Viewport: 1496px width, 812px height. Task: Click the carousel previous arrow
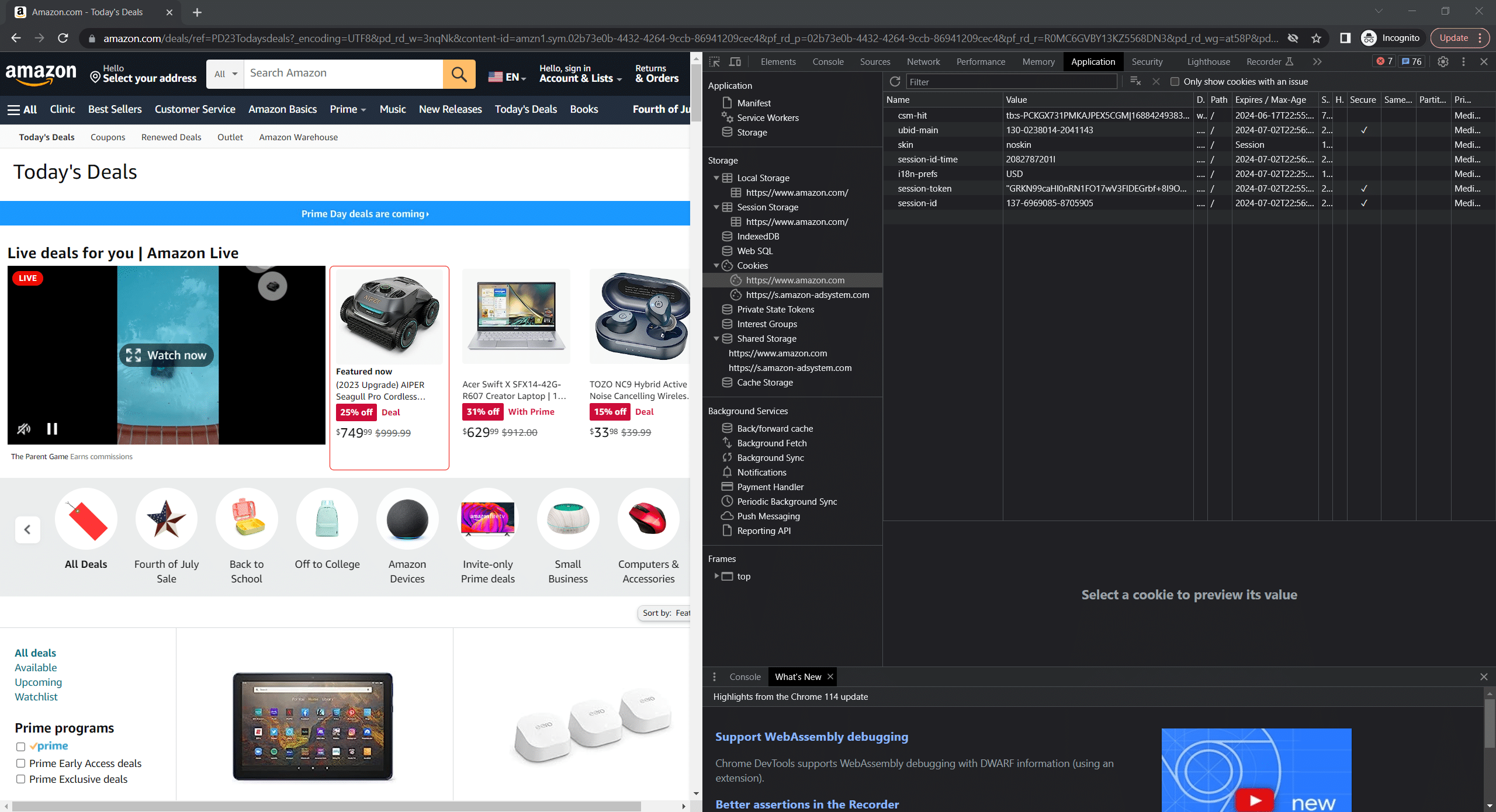[27, 530]
